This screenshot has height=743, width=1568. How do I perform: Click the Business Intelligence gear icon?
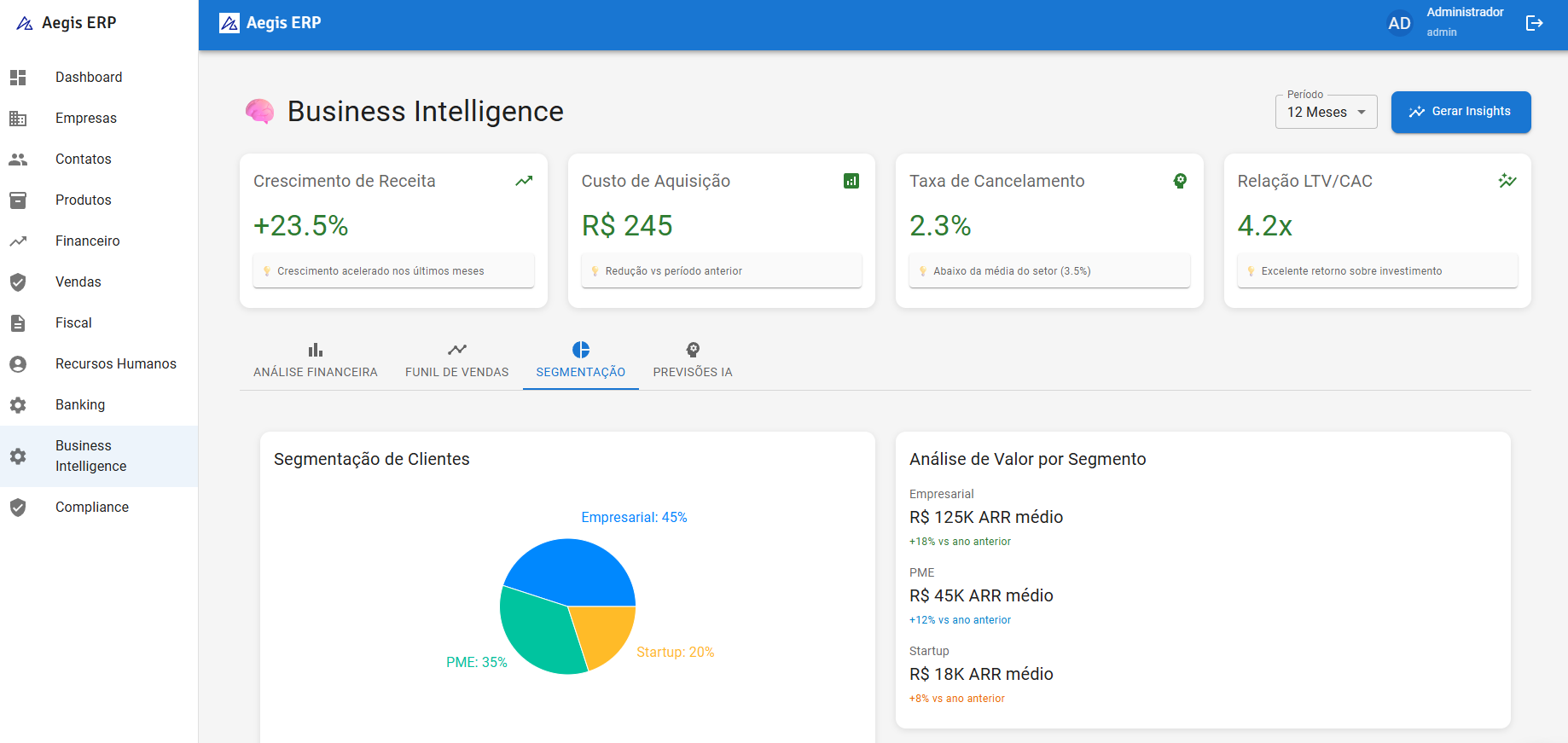click(18, 456)
